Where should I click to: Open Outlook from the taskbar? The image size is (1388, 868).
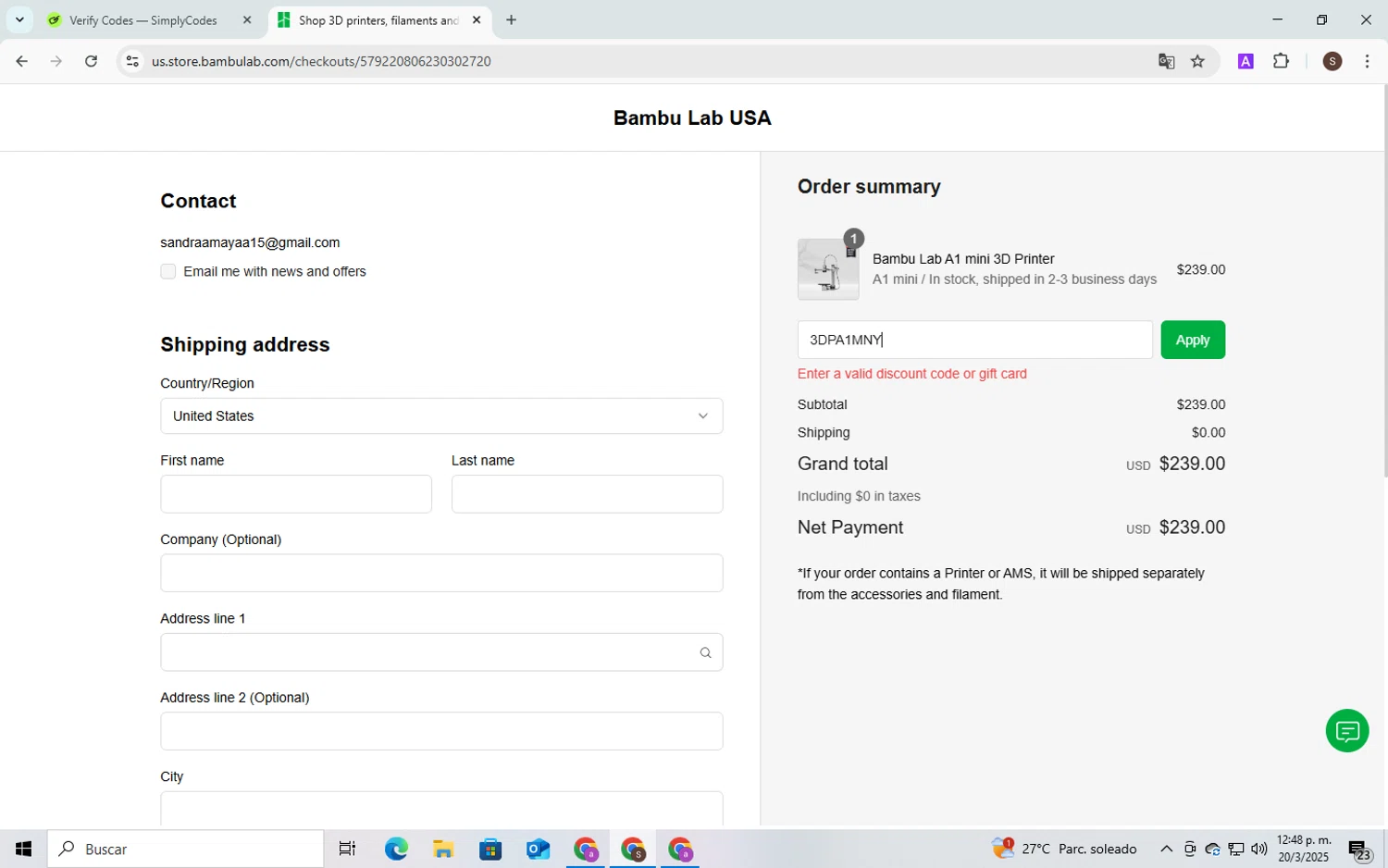pos(538,849)
